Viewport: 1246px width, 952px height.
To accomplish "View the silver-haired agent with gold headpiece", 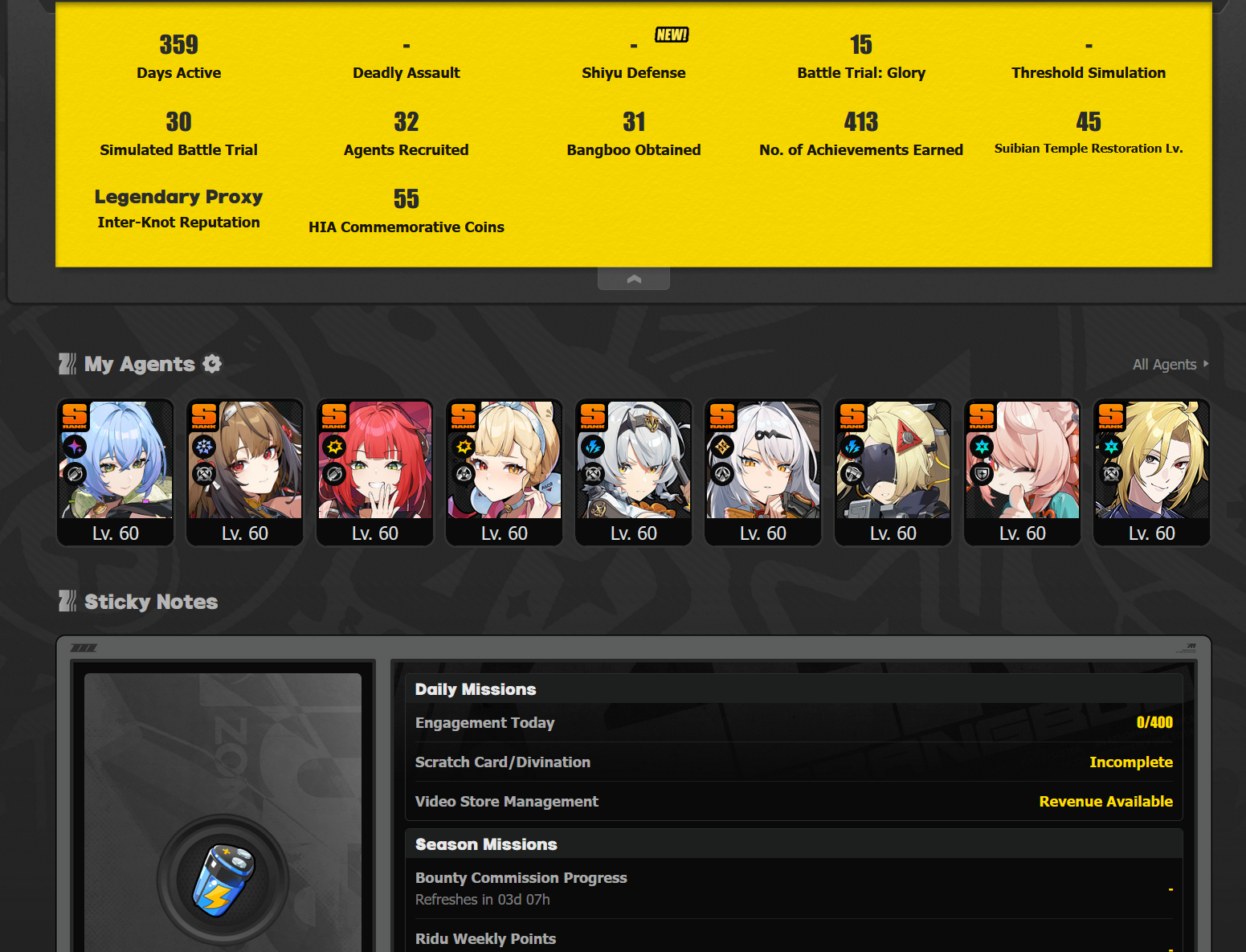I will pyautogui.click(x=634, y=472).
